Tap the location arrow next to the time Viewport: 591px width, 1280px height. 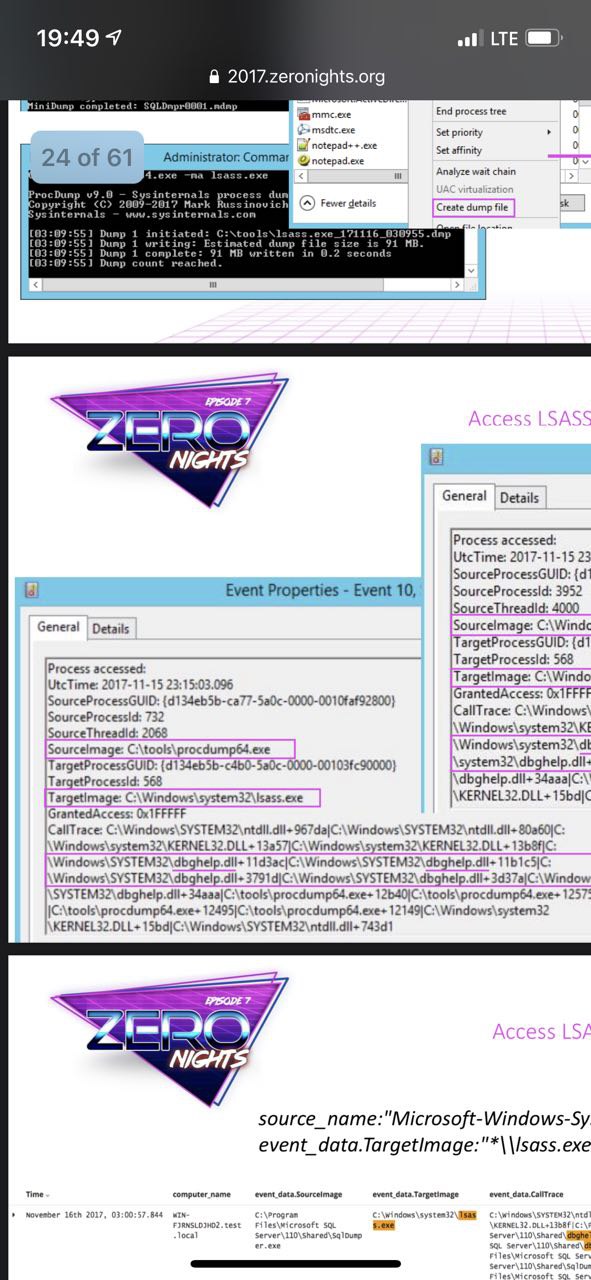click(114, 38)
